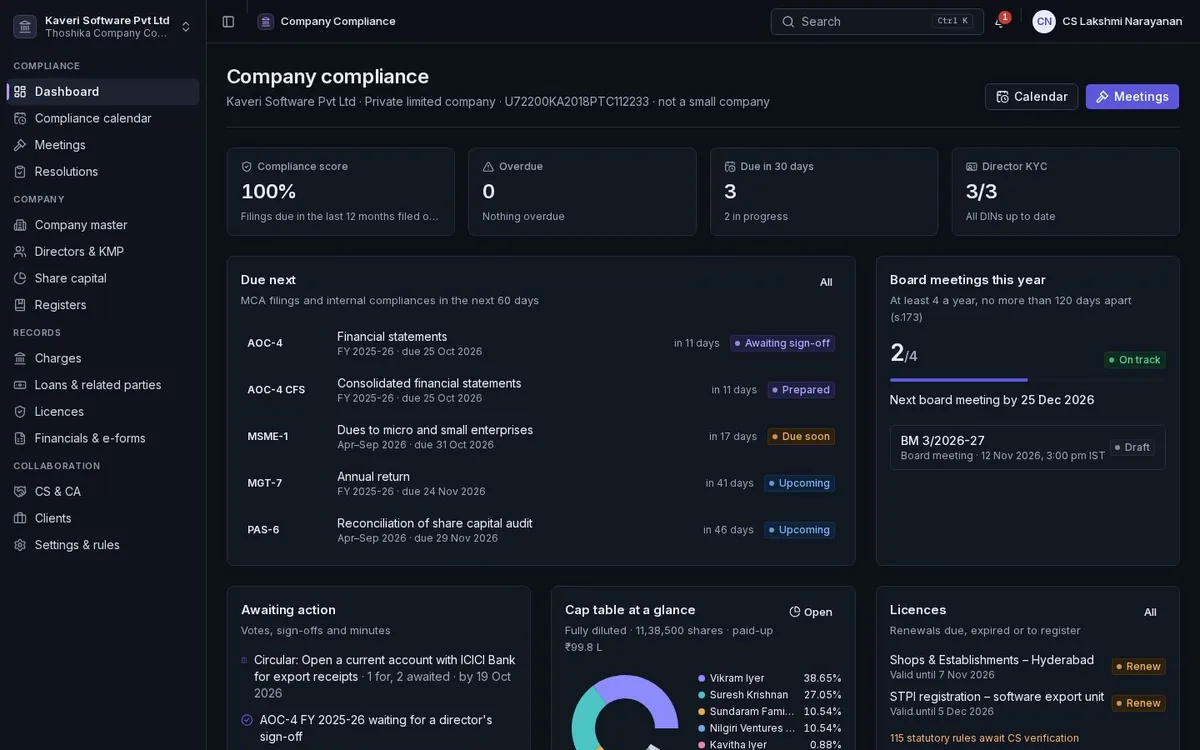The height and width of the screenshot is (750, 1200).
Task: Show All in Due next panel
Action: tap(826, 282)
